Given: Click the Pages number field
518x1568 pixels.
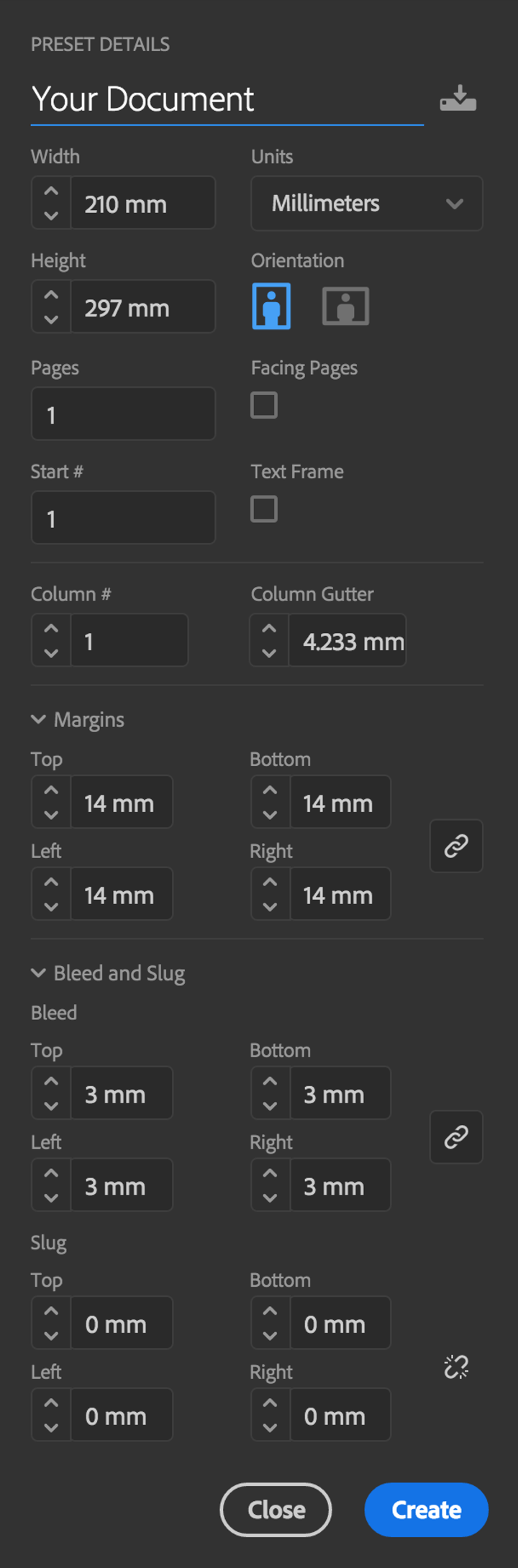Looking at the screenshot, I should coord(123,414).
